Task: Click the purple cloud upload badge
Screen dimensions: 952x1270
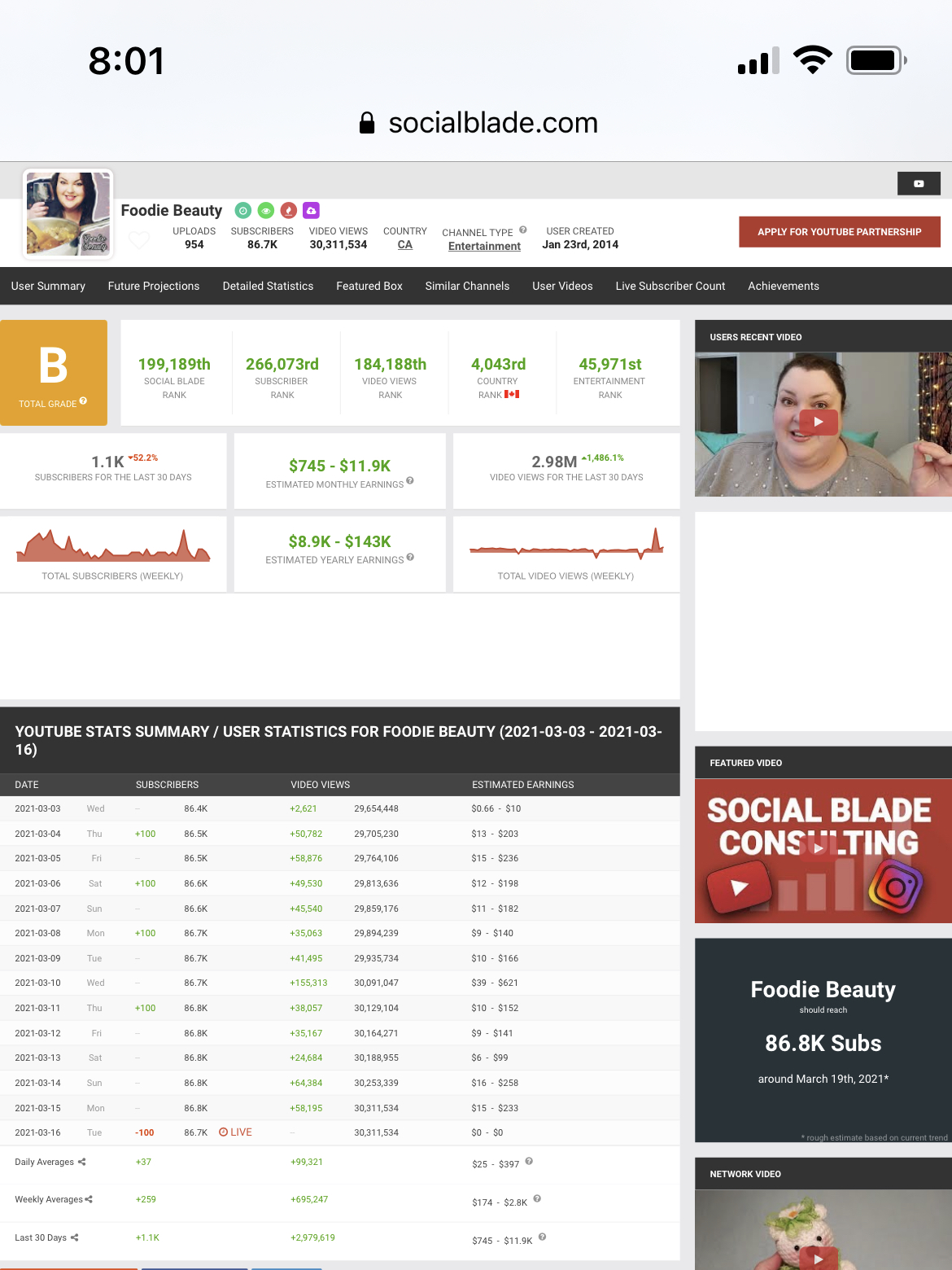Action: [311, 211]
